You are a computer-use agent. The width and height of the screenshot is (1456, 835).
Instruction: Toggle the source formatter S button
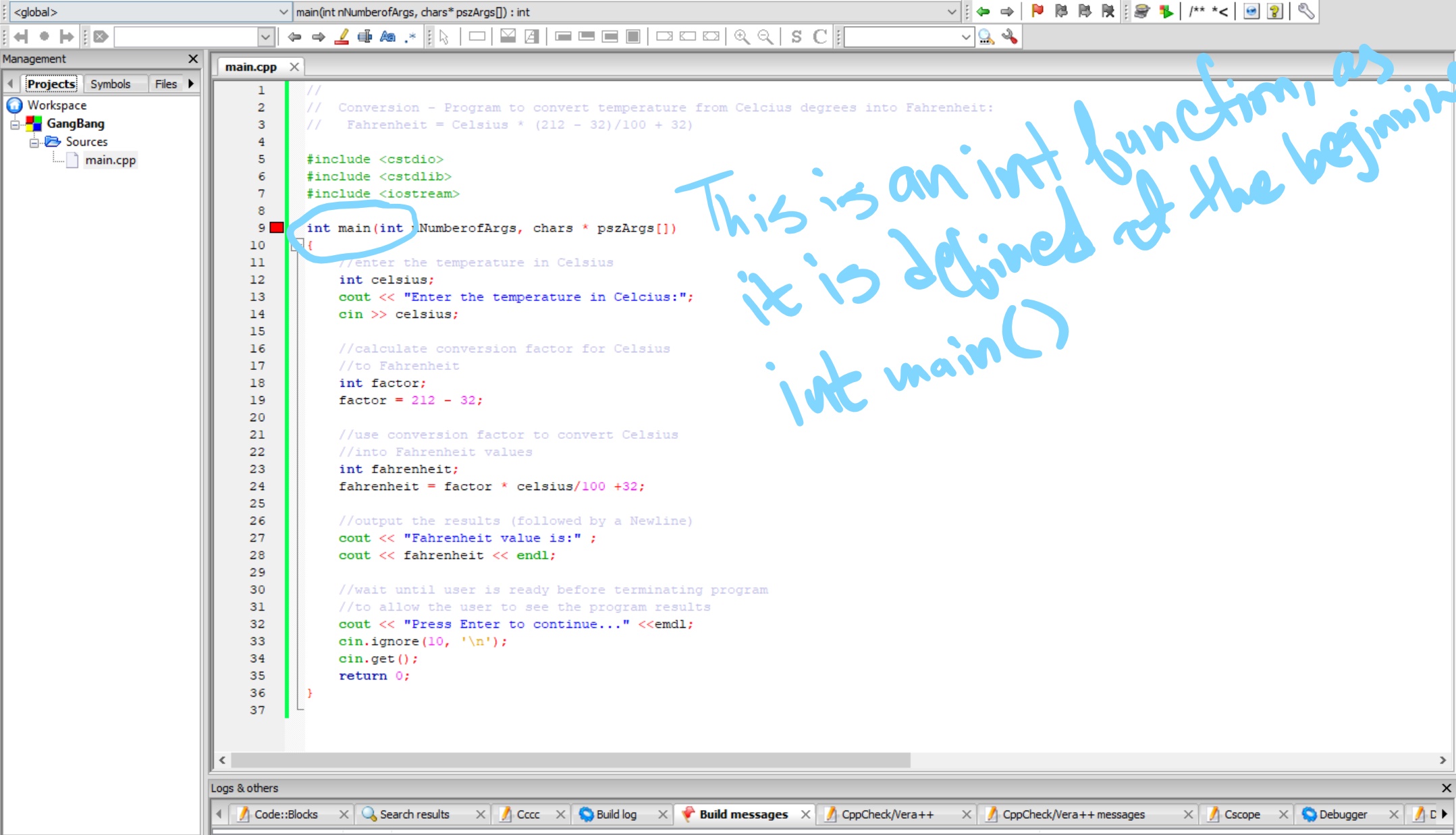click(x=797, y=36)
